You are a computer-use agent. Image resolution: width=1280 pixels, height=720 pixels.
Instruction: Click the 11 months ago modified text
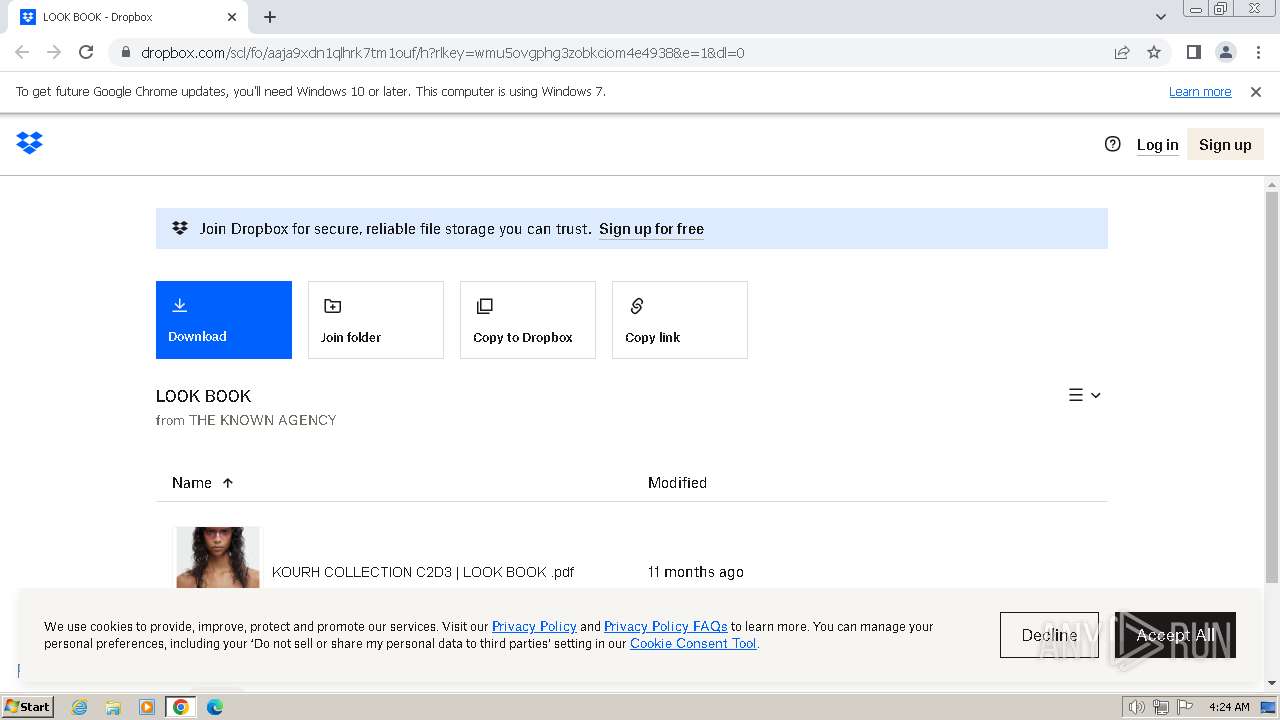pyautogui.click(x=696, y=572)
